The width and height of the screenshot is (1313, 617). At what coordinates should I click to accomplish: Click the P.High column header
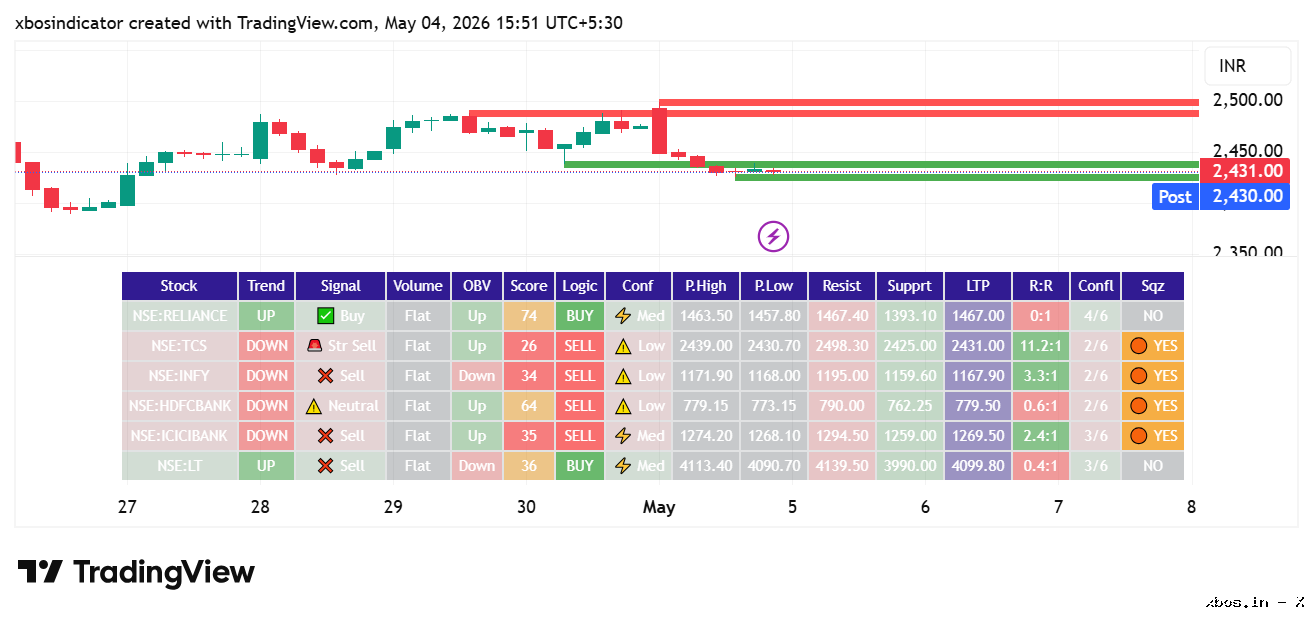tap(706, 286)
